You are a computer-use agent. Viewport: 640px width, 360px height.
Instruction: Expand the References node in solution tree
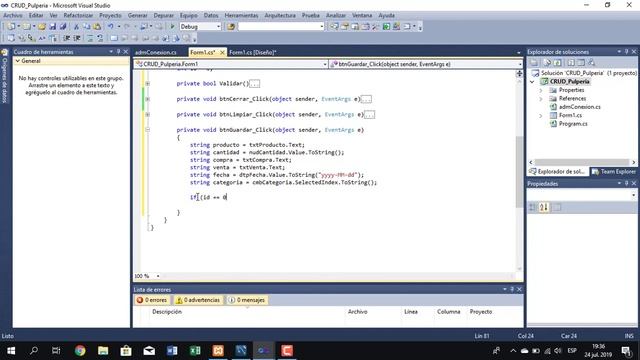click(x=541, y=99)
